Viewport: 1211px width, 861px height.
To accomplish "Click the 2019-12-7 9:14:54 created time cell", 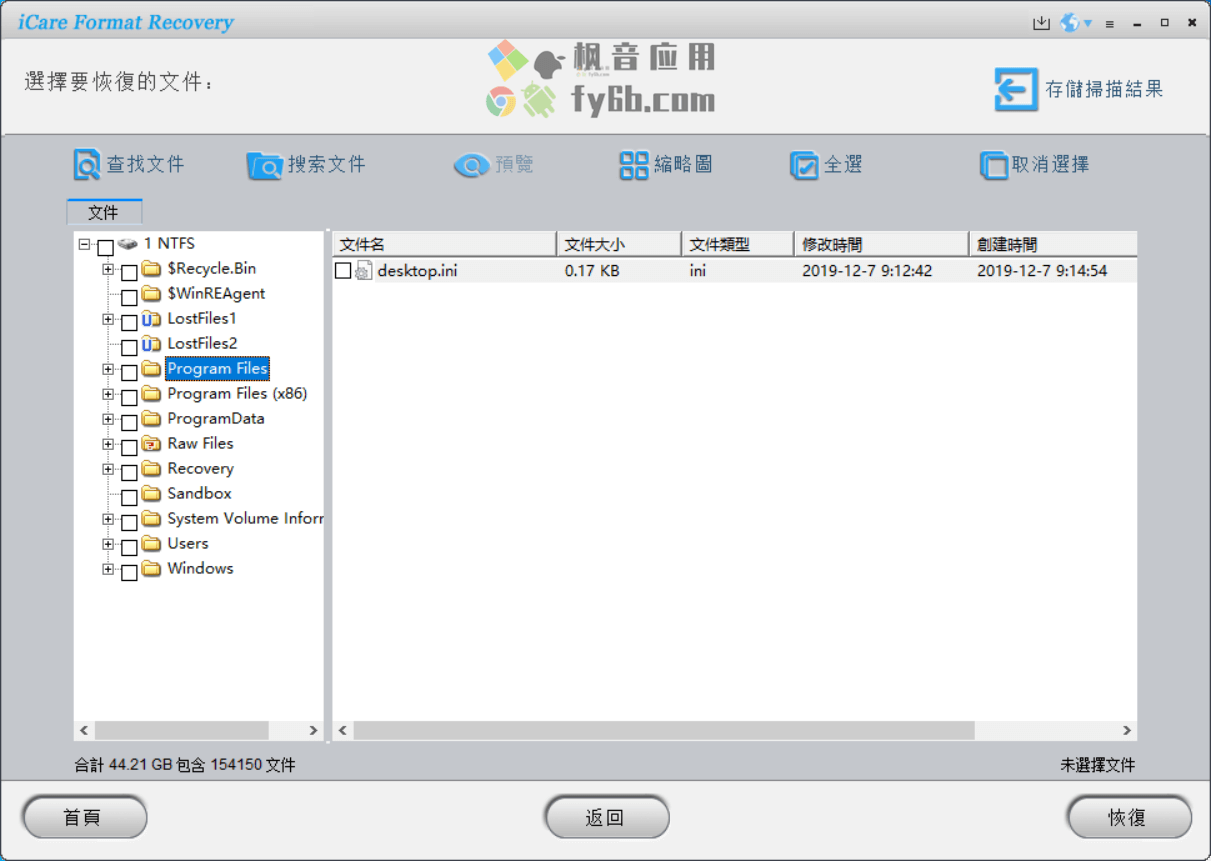I will 1041,271.
